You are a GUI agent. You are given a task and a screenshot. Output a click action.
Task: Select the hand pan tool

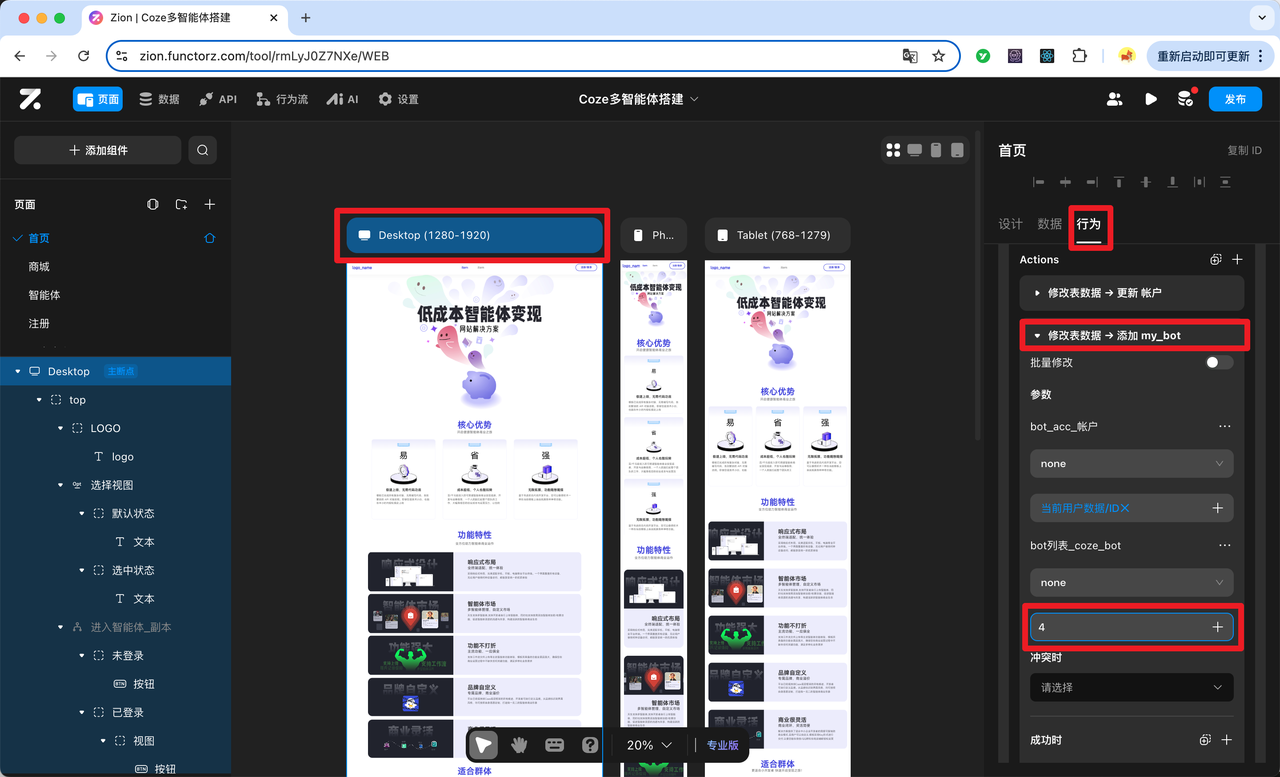pyautogui.click(x=518, y=745)
